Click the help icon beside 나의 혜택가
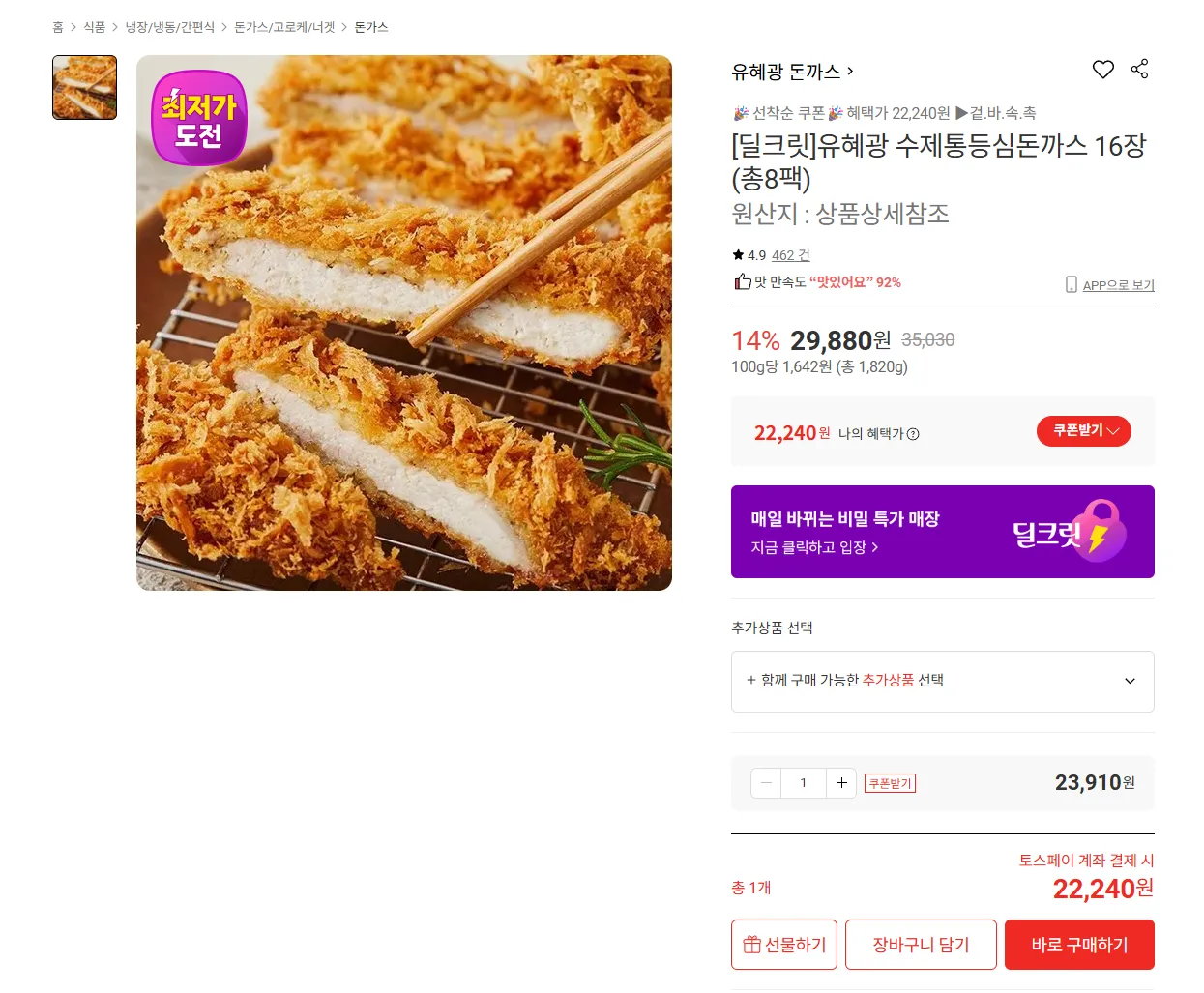The width and height of the screenshot is (1204, 993). click(x=913, y=434)
